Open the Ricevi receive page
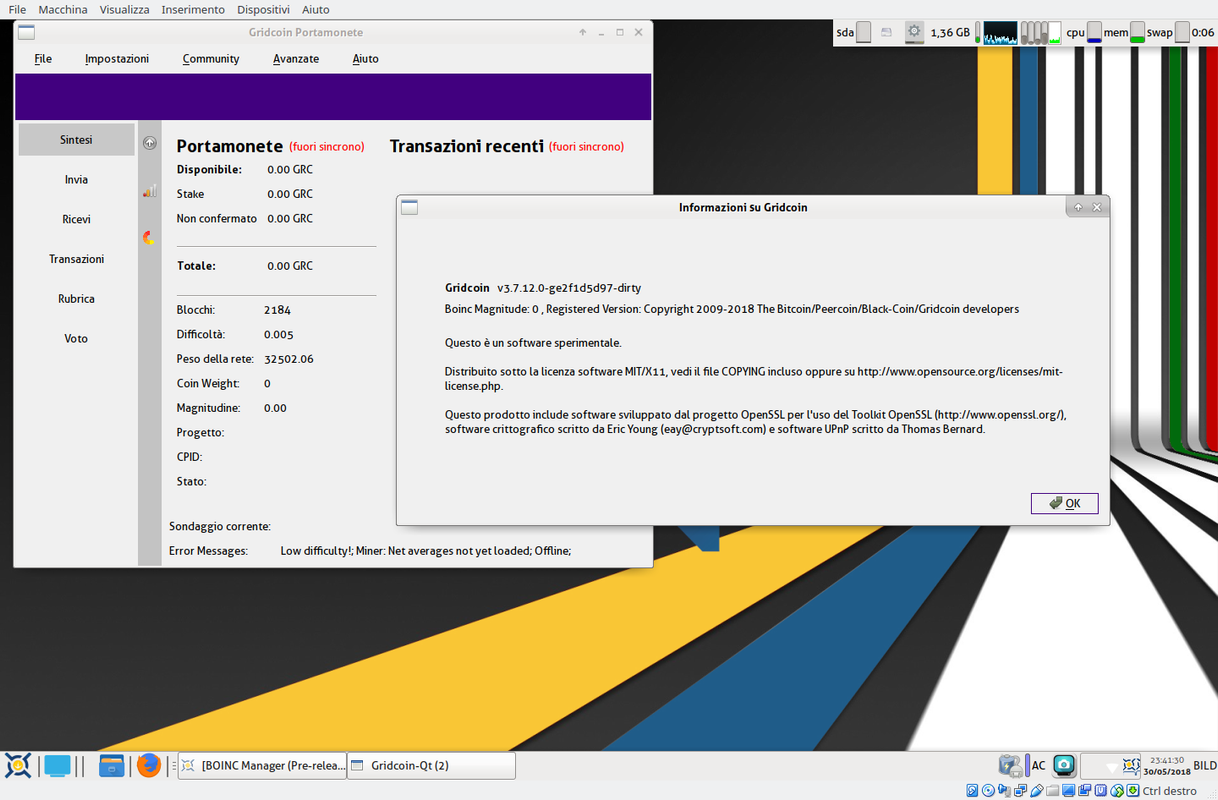The image size is (1218, 800). click(x=76, y=219)
